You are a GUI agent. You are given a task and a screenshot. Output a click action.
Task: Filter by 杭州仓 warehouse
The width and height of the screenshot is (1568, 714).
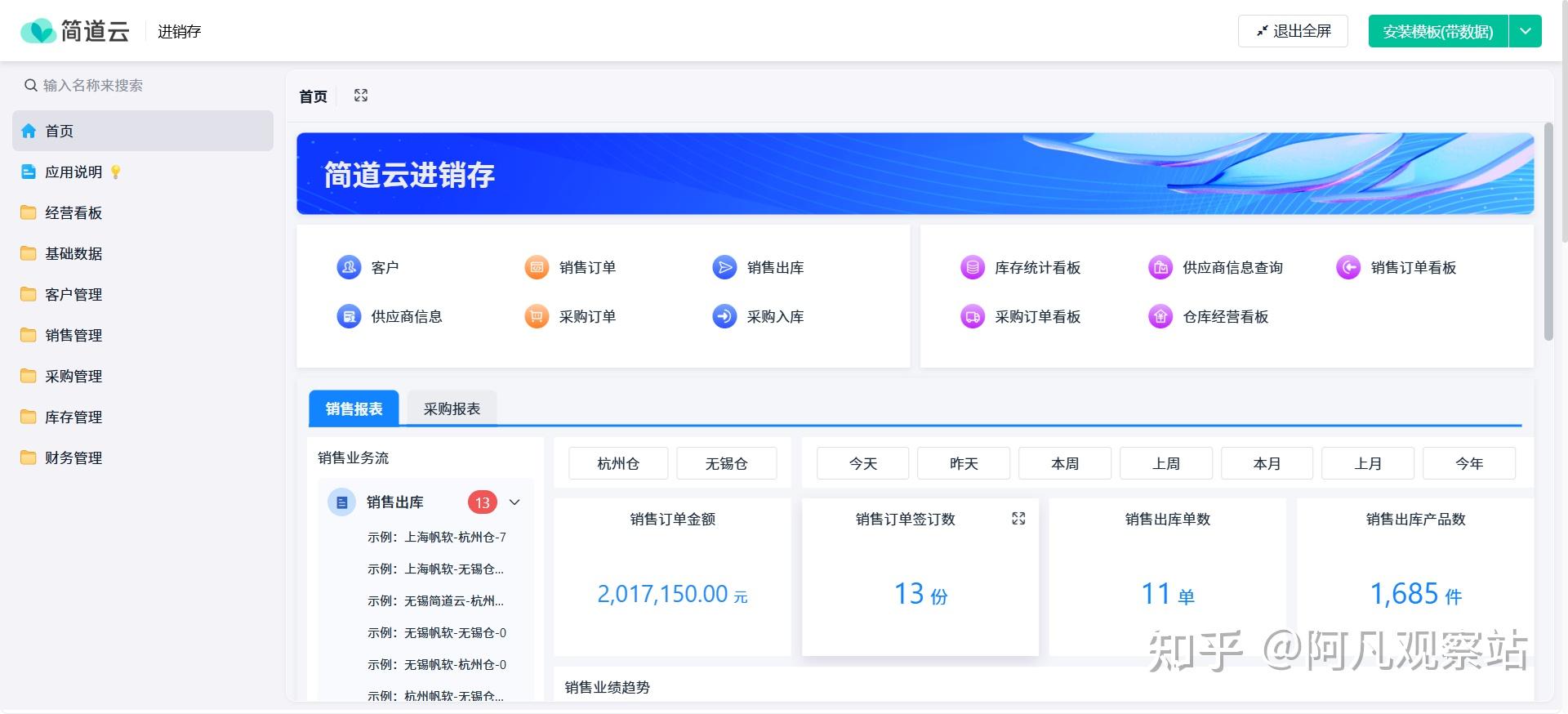click(x=618, y=463)
